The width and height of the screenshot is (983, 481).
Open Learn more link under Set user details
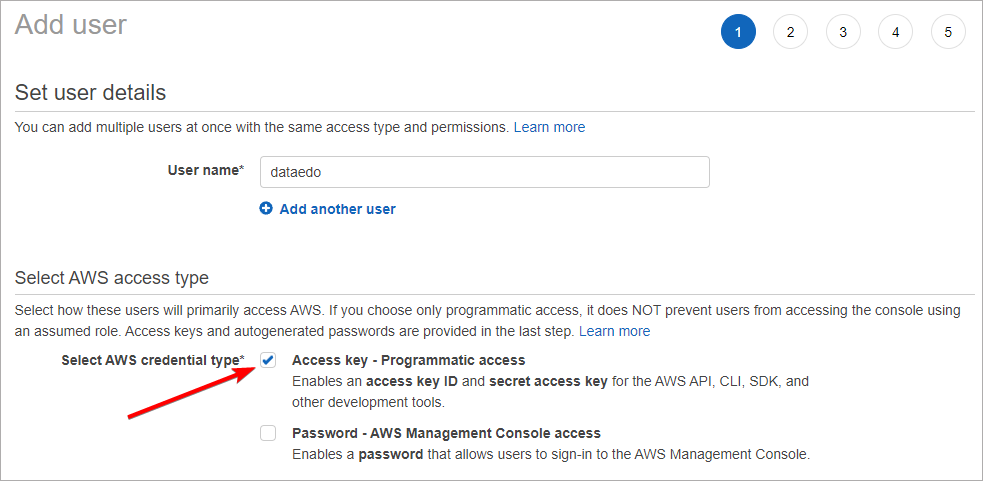pyautogui.click(x=549, y=127)
